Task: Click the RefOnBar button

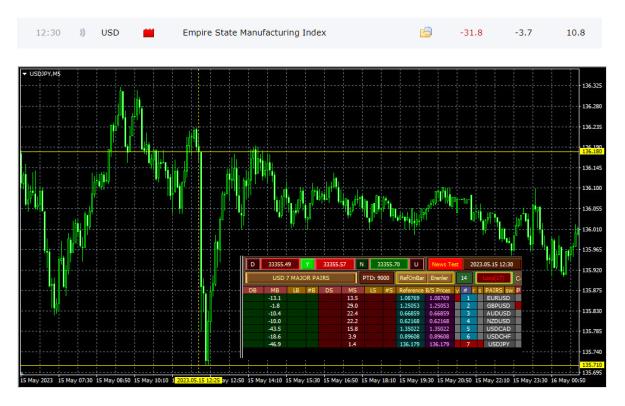Action: pos(411,278)
